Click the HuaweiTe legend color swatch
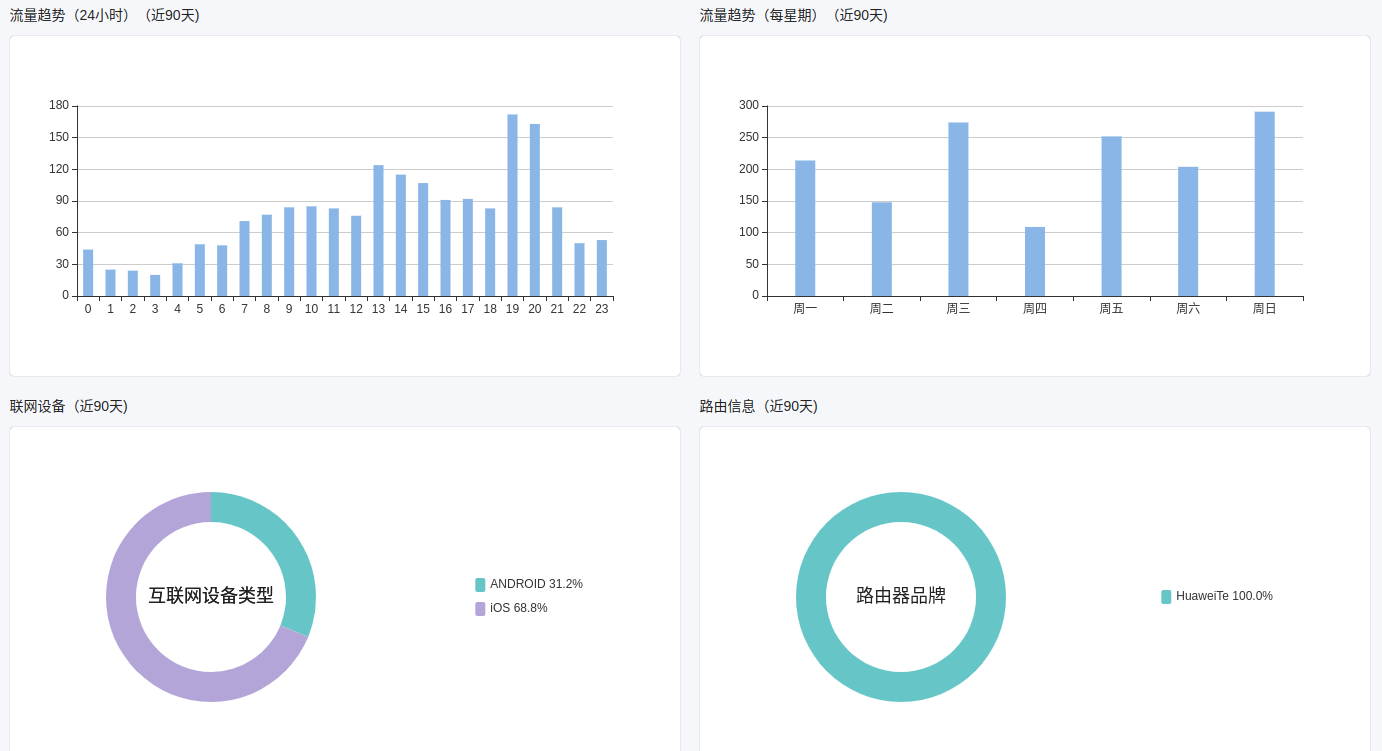The image size is (1382, 751). point(1166,597)
